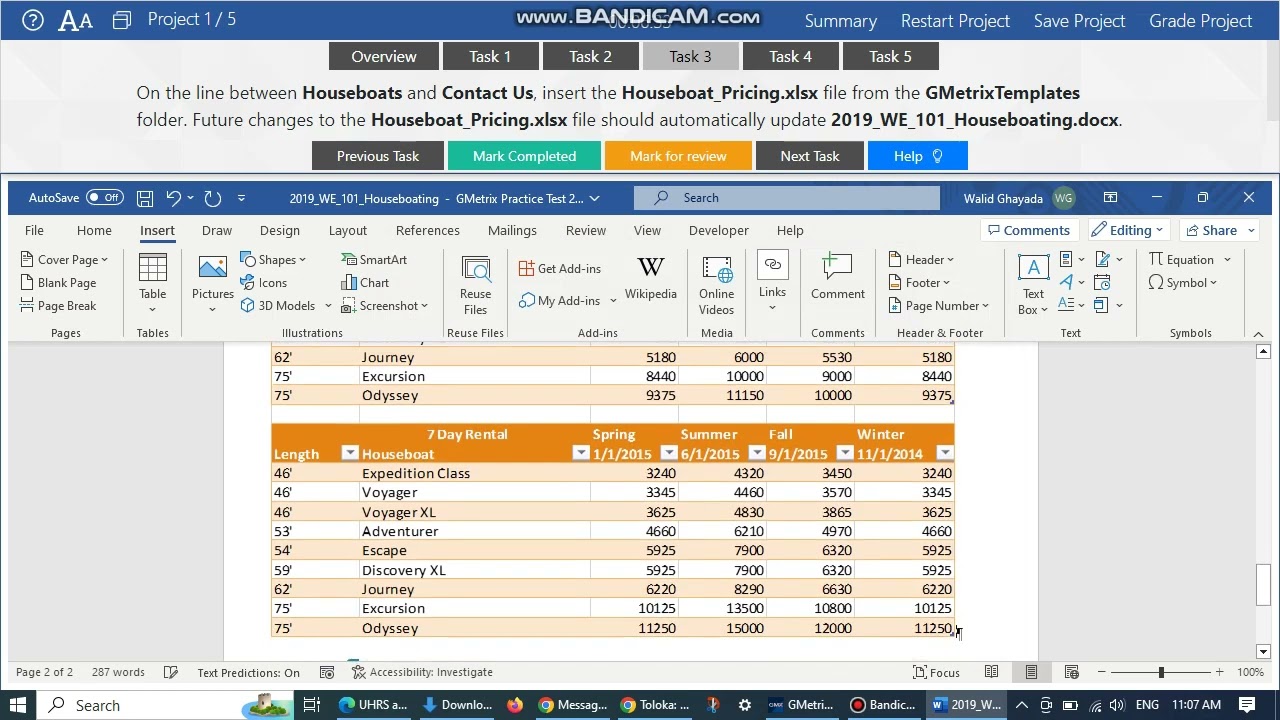Open Spring 1/1/2015 filter dropdown

[x=668, y=453]
